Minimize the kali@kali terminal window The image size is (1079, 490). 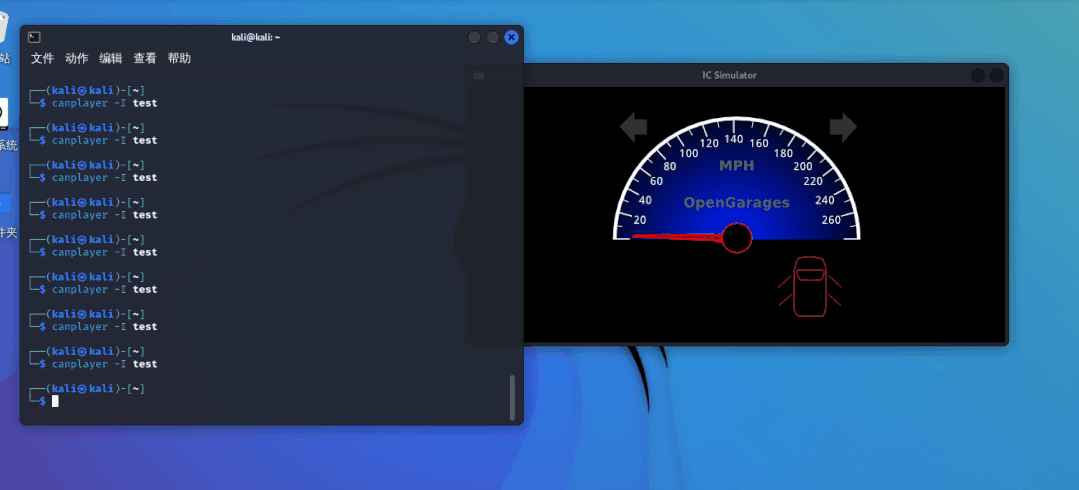click(474, 37)
